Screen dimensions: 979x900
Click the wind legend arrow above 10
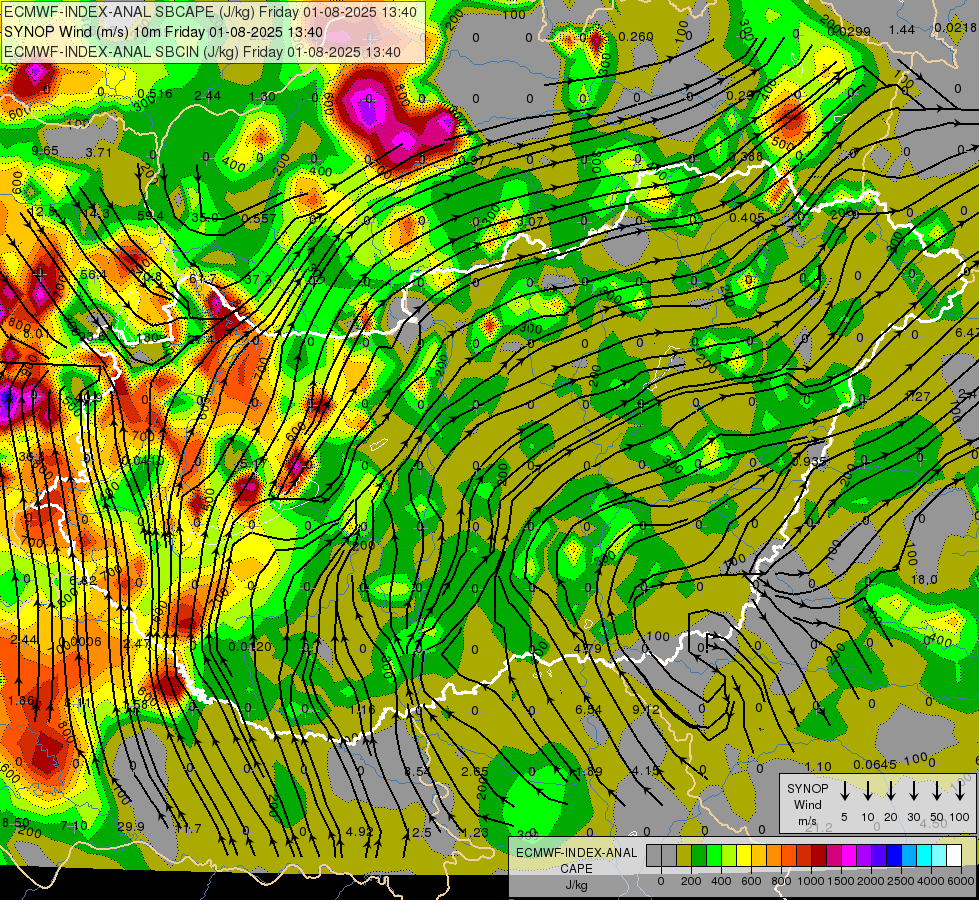(868, 791)
